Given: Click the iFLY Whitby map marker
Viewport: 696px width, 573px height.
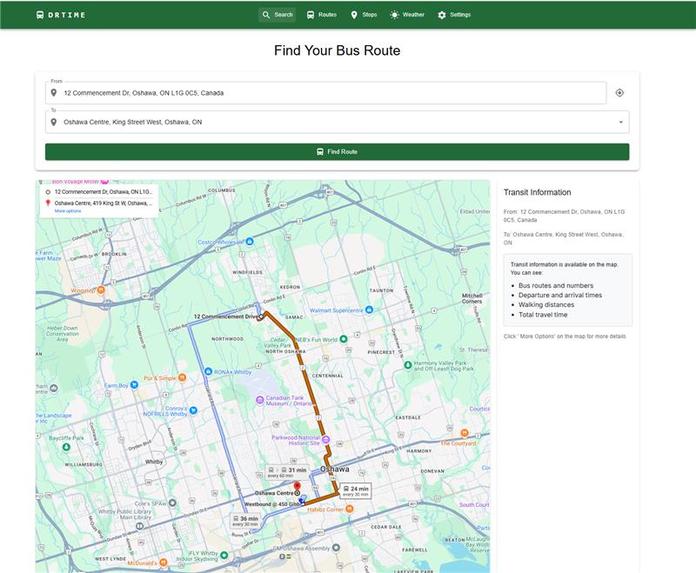Looking at the screenshot, I should [224, 555].
